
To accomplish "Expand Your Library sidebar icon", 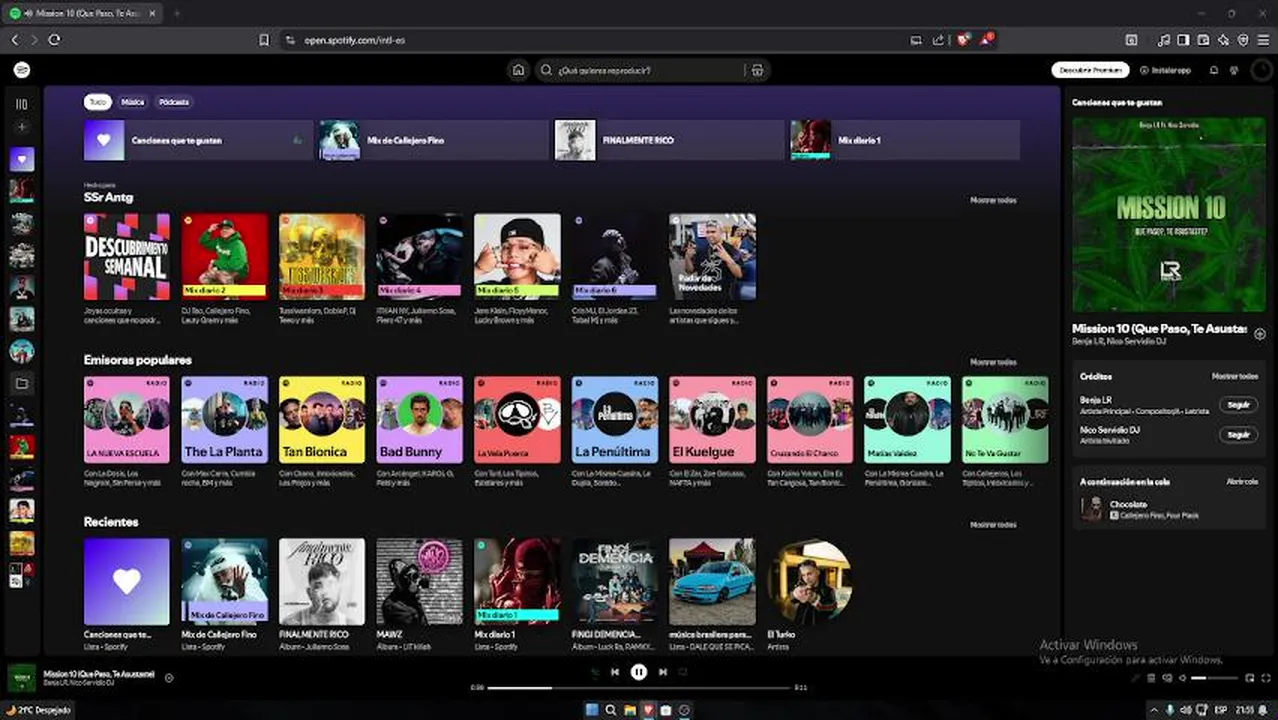I will tap(22, 104).
